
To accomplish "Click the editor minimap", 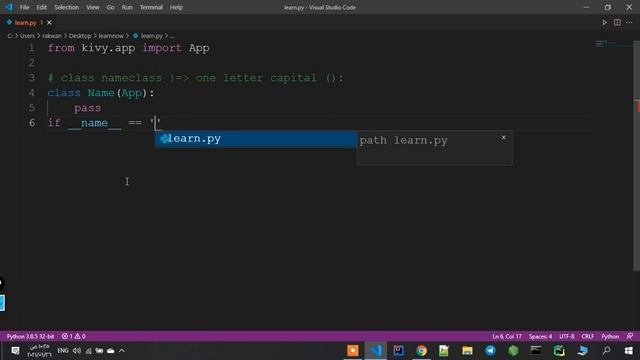I will pos(612,44).
